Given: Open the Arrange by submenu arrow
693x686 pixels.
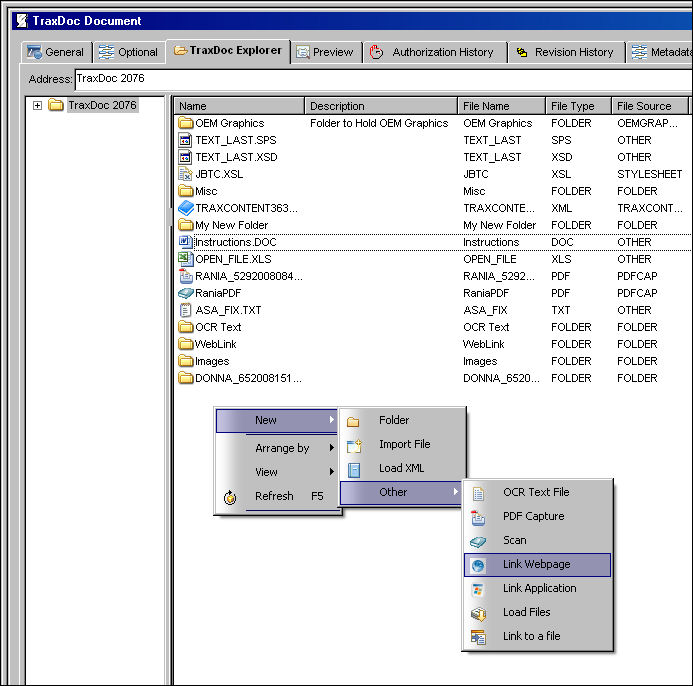Looking at the screenshot, I should (331, 448).
